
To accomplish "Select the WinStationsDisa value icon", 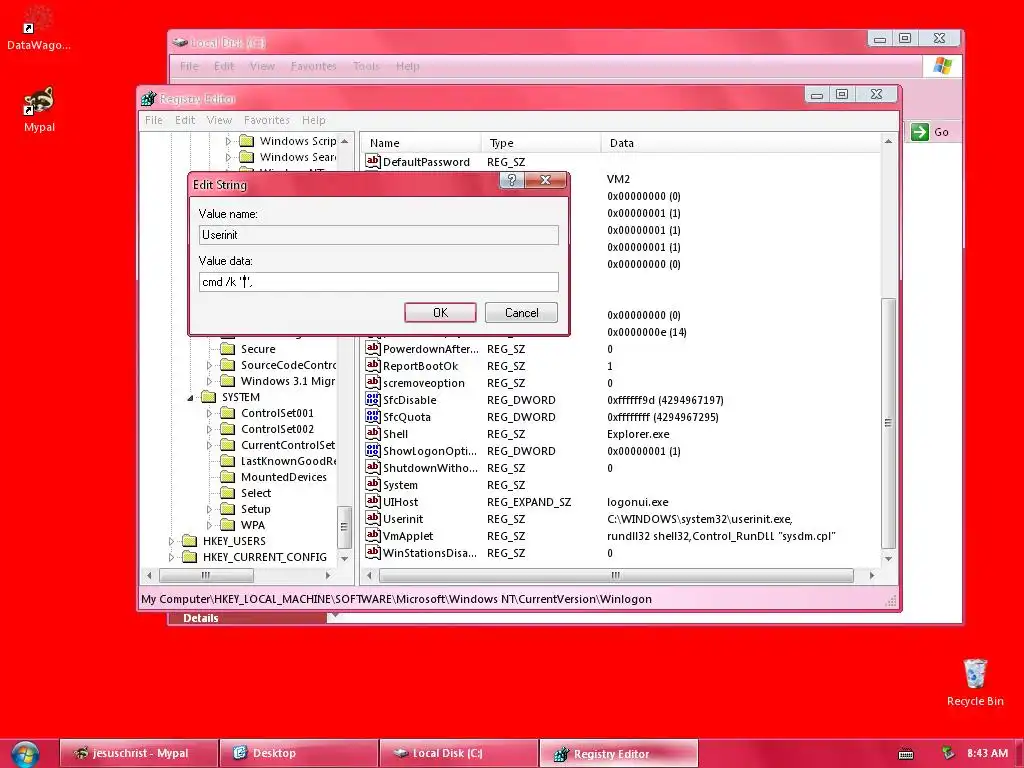I will 373,552.
